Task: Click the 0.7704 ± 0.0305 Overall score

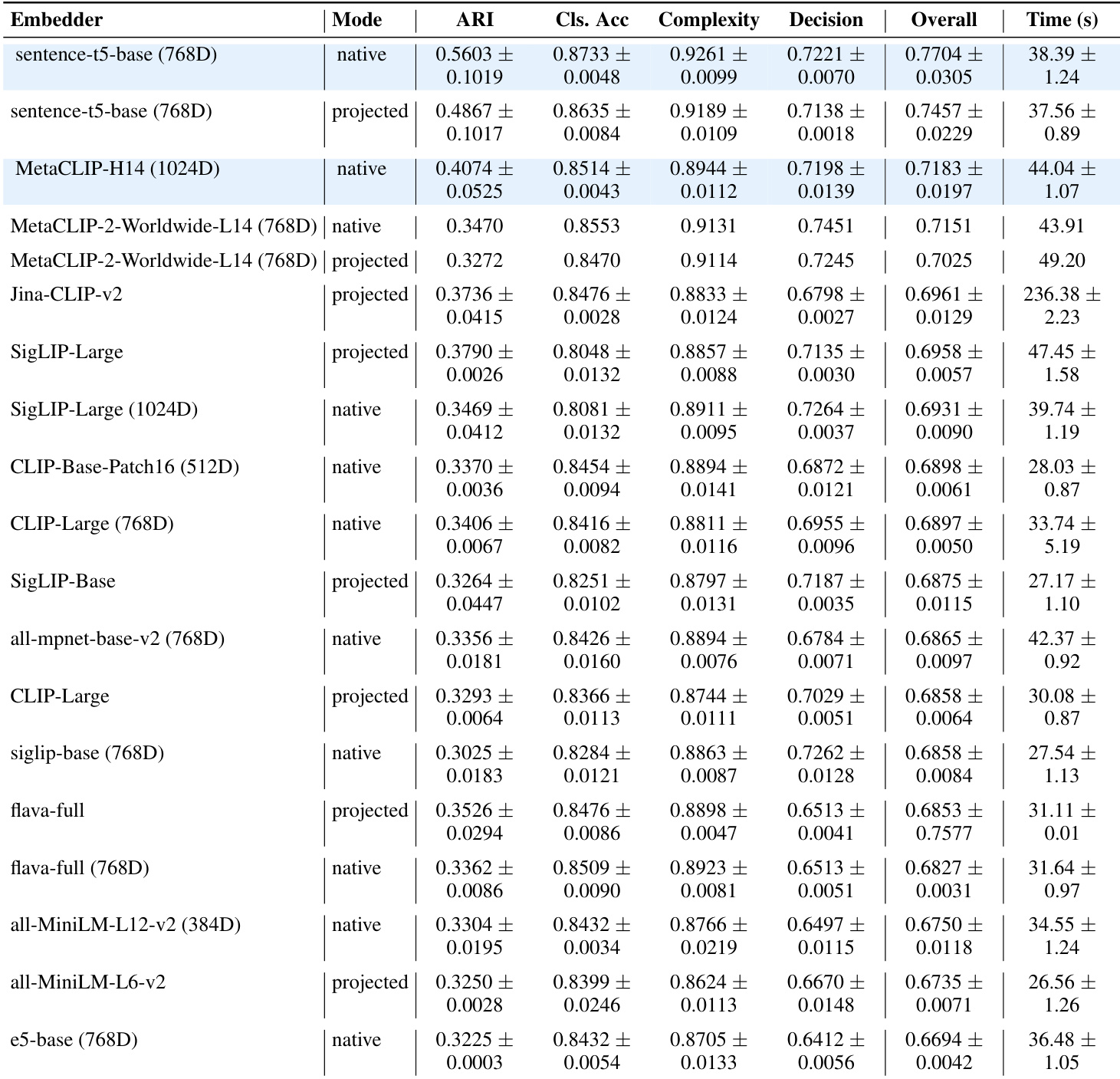Action: coord(944,65)
